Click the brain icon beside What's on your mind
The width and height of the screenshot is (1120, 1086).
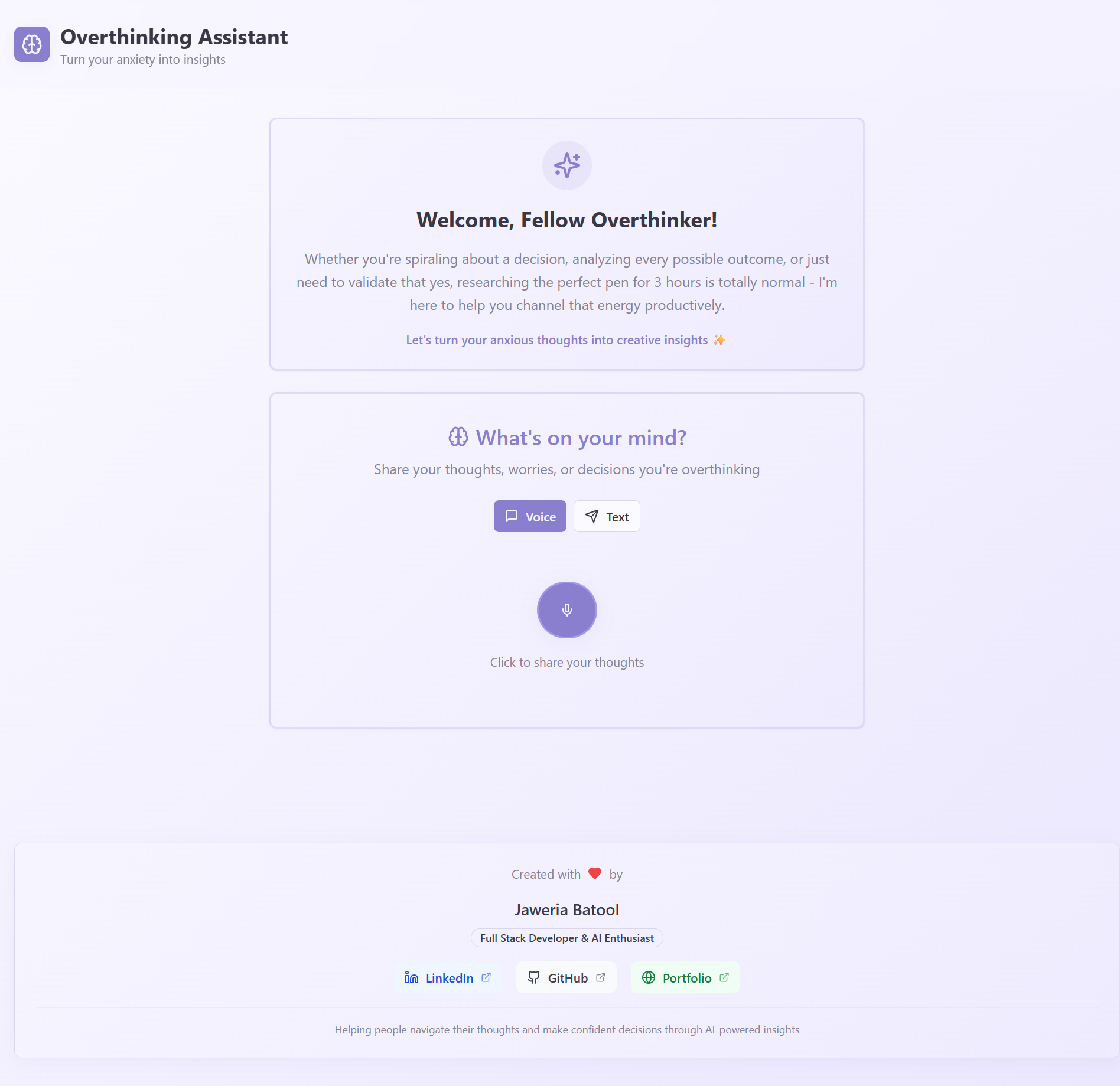tap(458, 437)
